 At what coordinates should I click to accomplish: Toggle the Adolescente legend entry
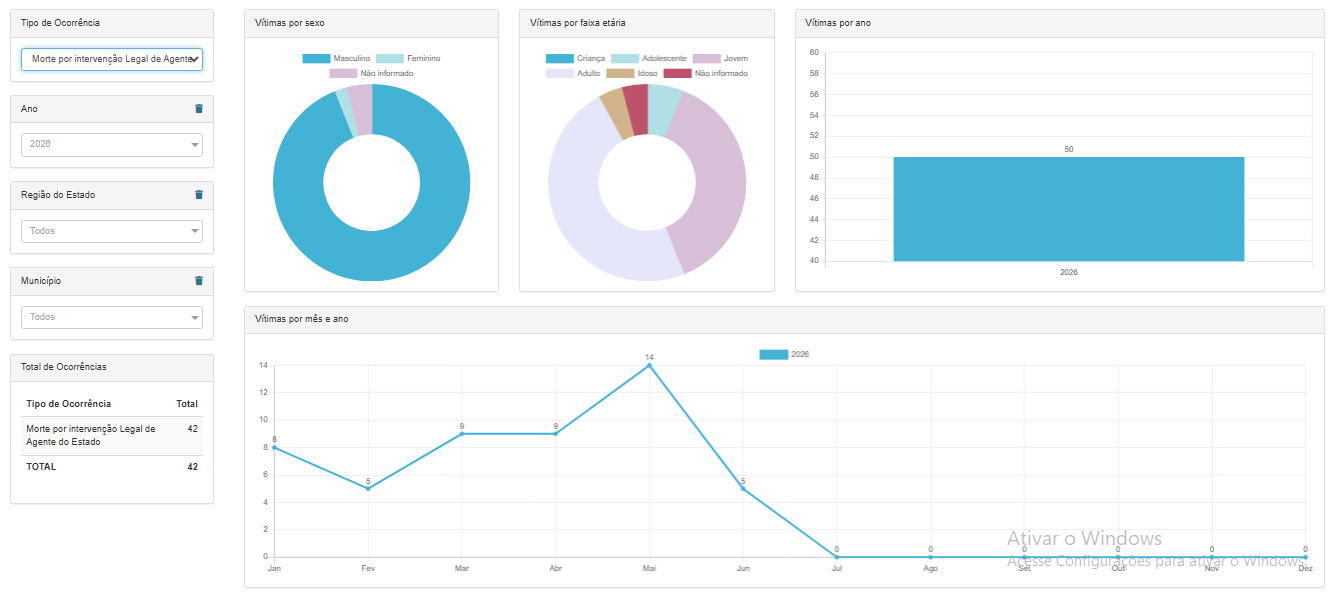point(648,58)
